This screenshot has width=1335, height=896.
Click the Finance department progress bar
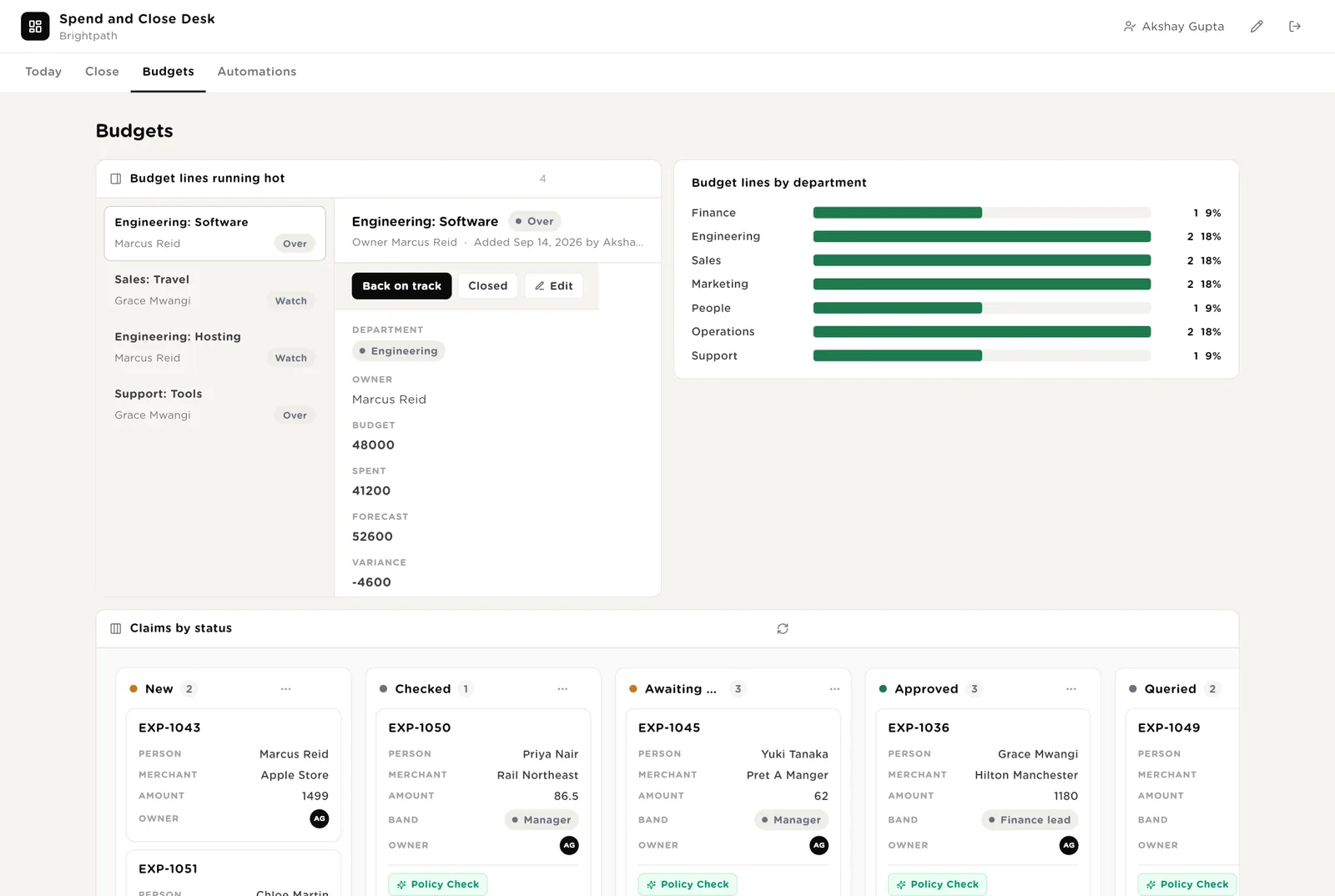(x=982, y=213)
